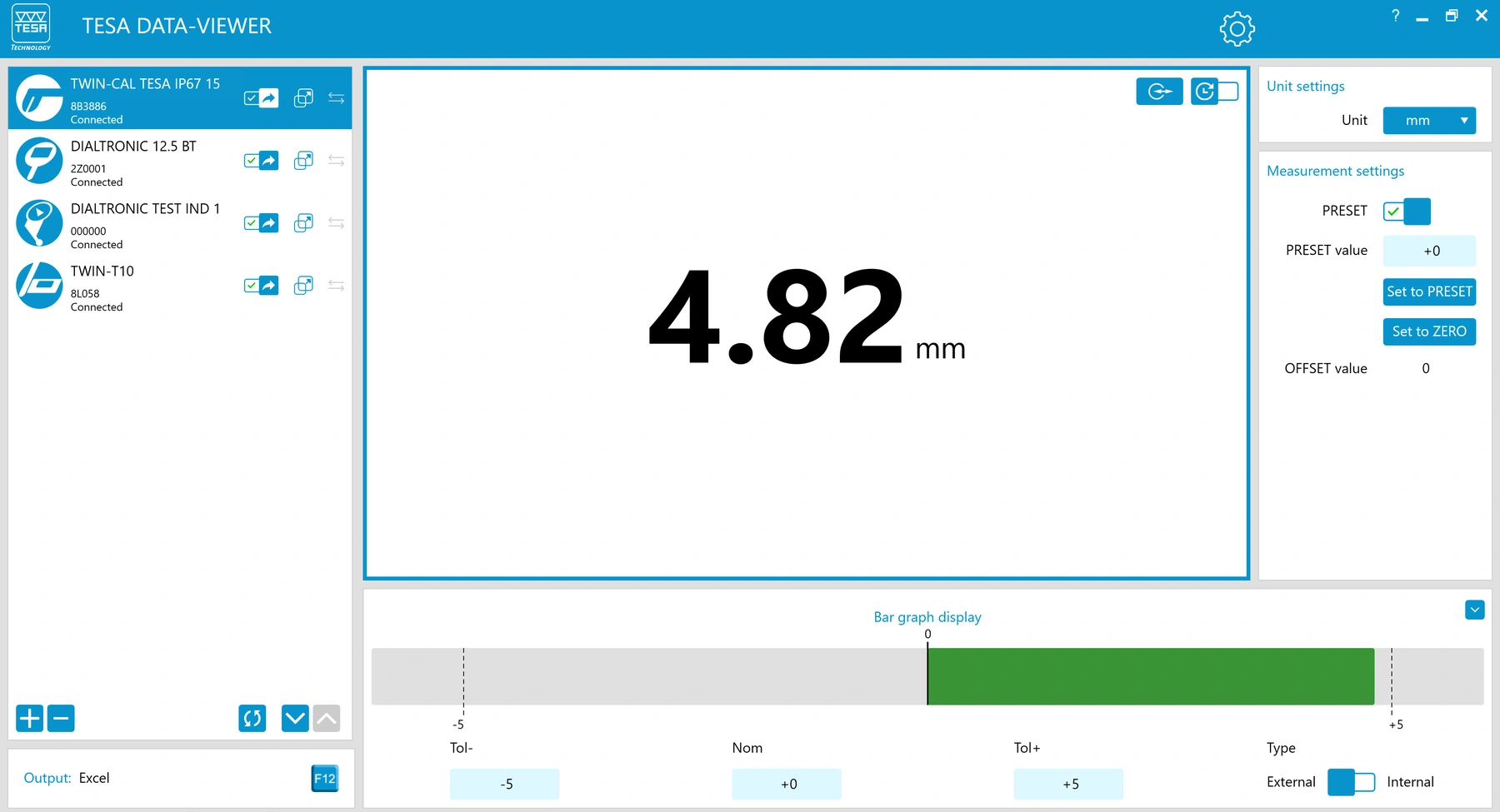Toggle data output for DIALTRONIC TEST IND 1
The width and height of the screenshot is (1500, 812).
(x=261, y=223)
